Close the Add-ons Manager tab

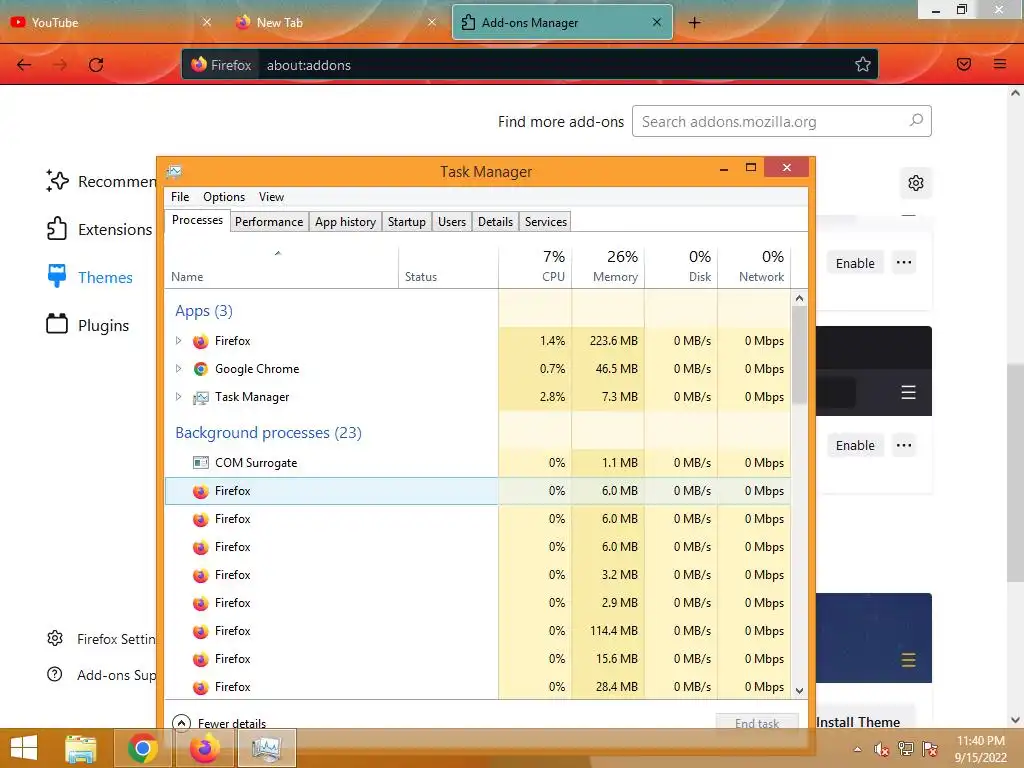tap(657, 22)
